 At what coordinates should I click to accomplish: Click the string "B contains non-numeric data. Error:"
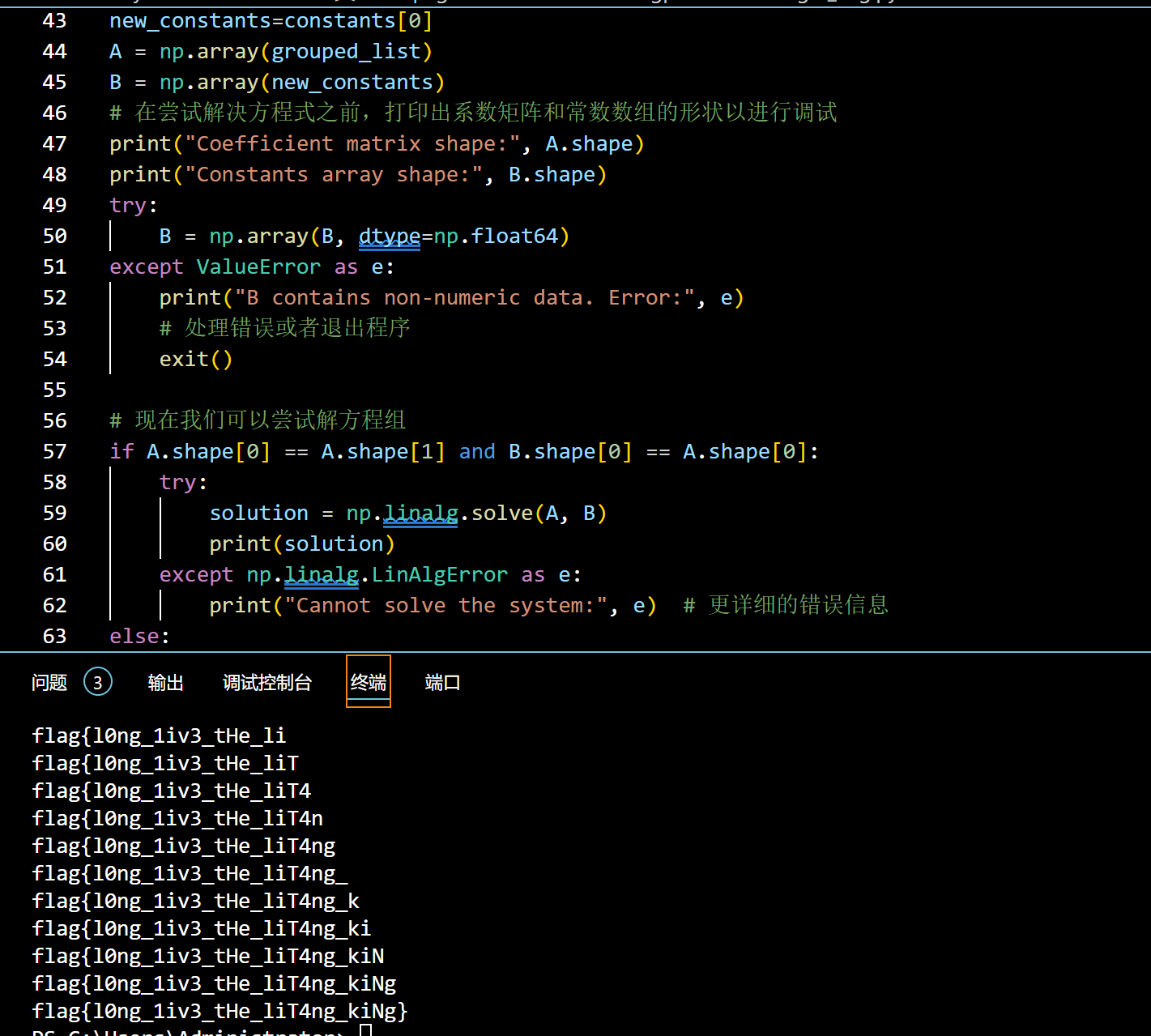[x=465, y=297]
